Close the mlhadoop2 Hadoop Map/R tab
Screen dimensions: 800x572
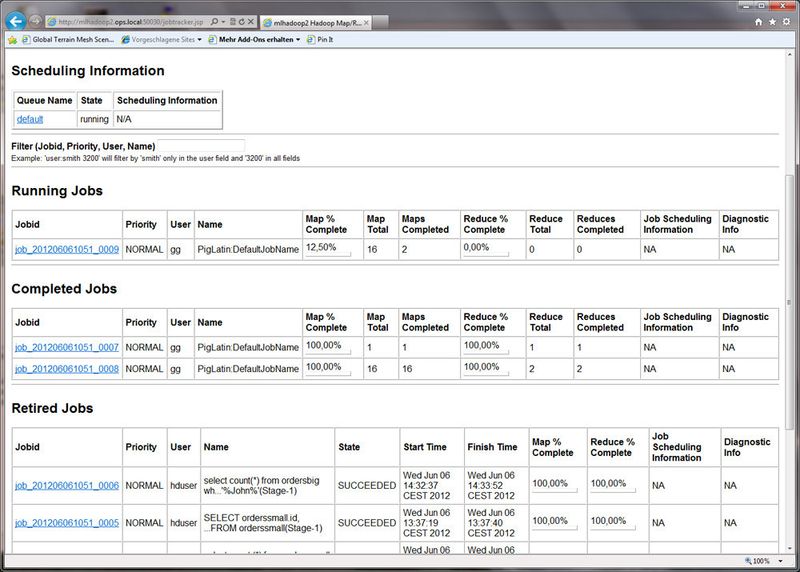pos(366,23)
